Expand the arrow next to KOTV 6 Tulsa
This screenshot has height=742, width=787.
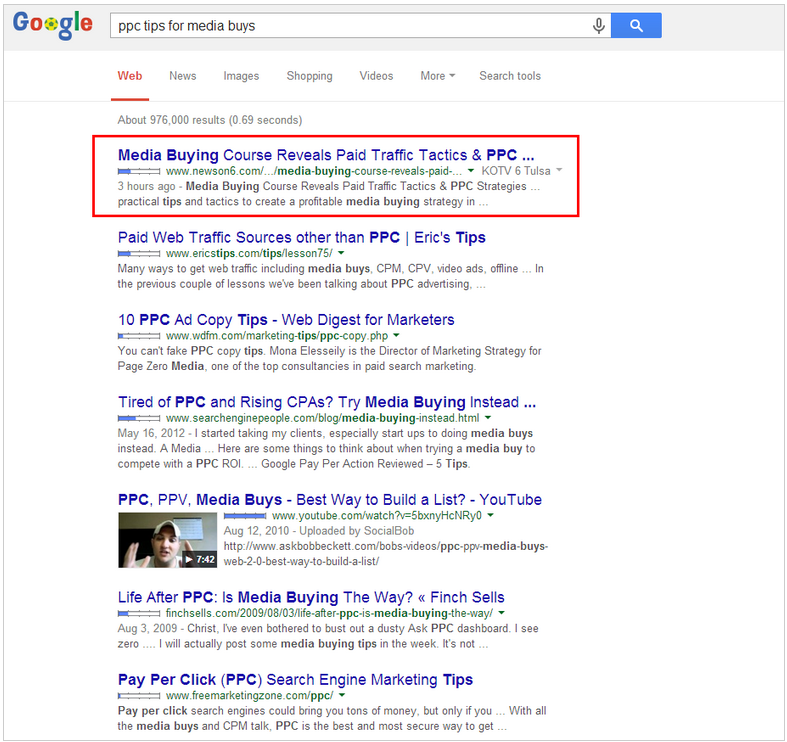[x=559, y=170]
